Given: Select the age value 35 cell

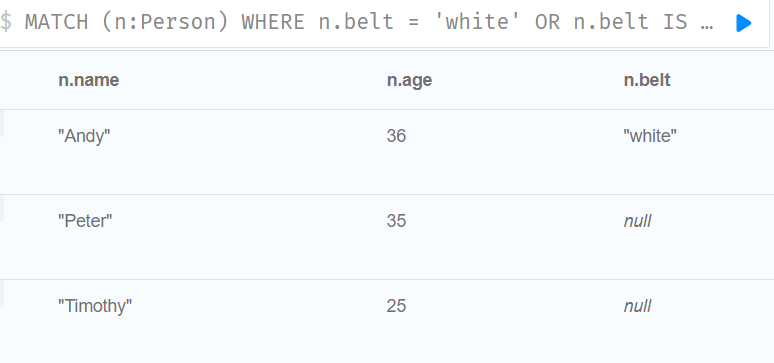Looking at the screenshot, I should coord(396,221).
